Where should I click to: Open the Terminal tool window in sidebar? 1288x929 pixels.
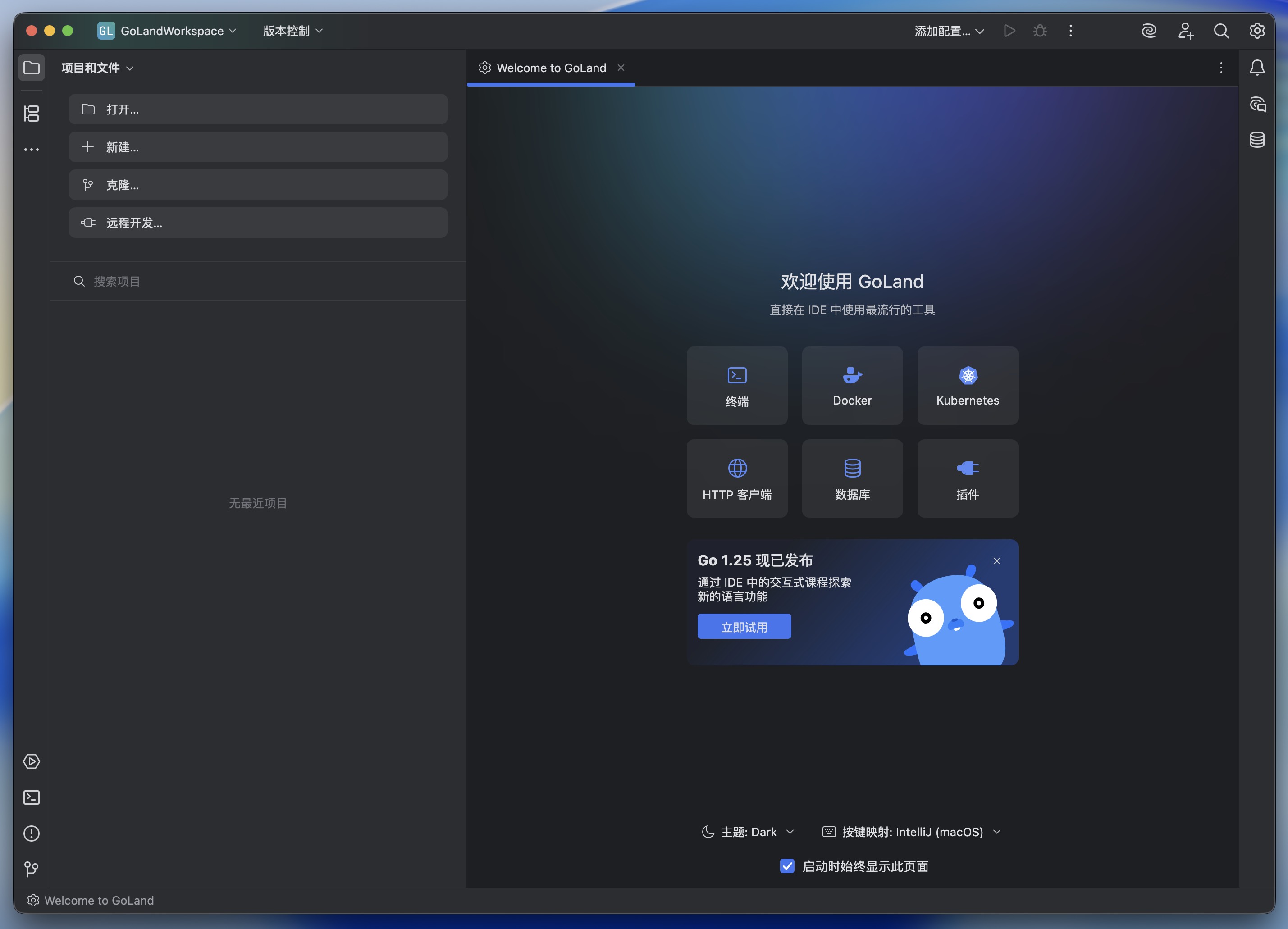click(x=31, y=797)
